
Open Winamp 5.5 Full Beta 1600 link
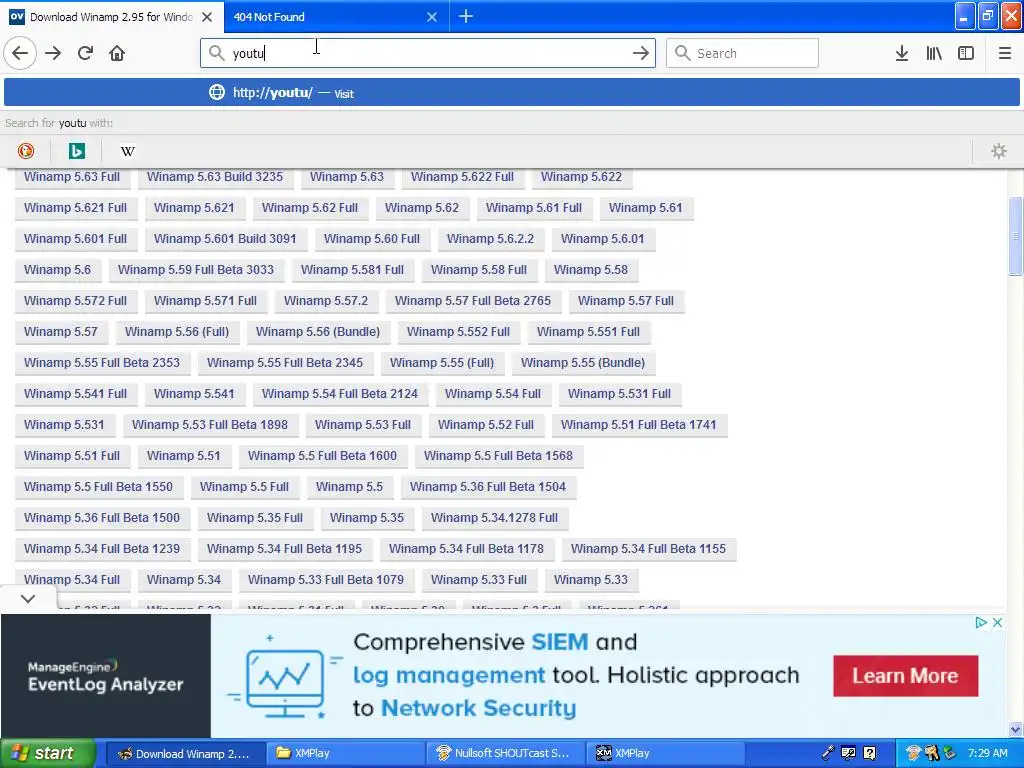322,456
